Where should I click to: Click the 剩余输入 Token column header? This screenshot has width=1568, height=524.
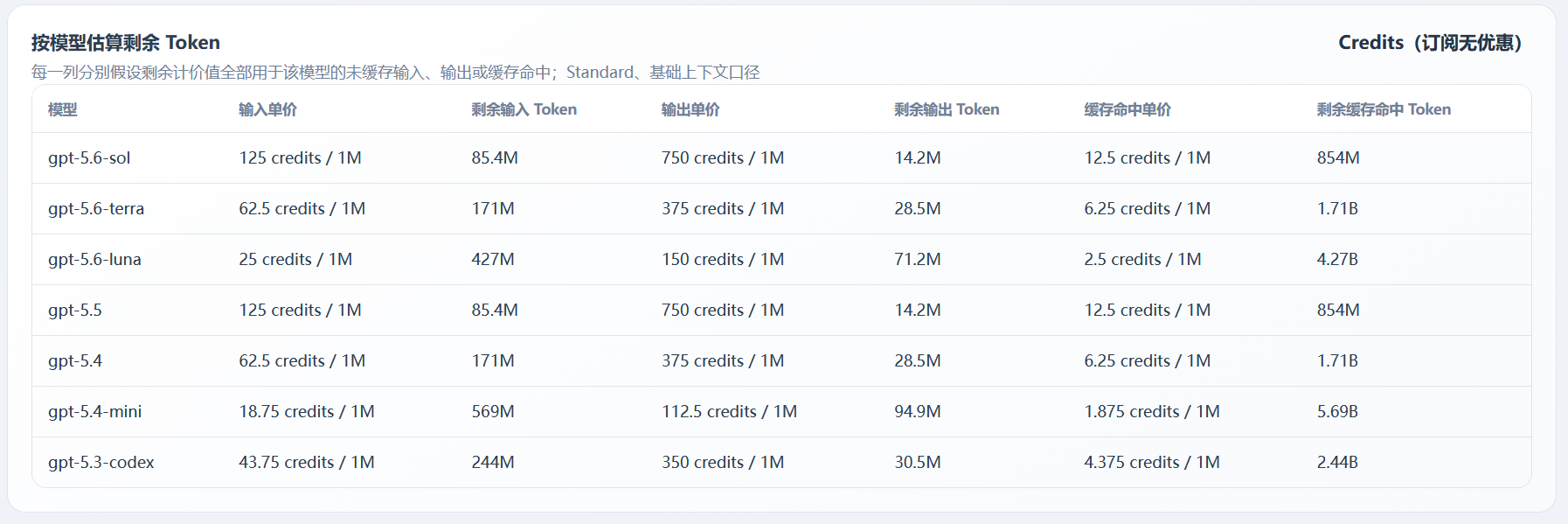pos(524,109)
